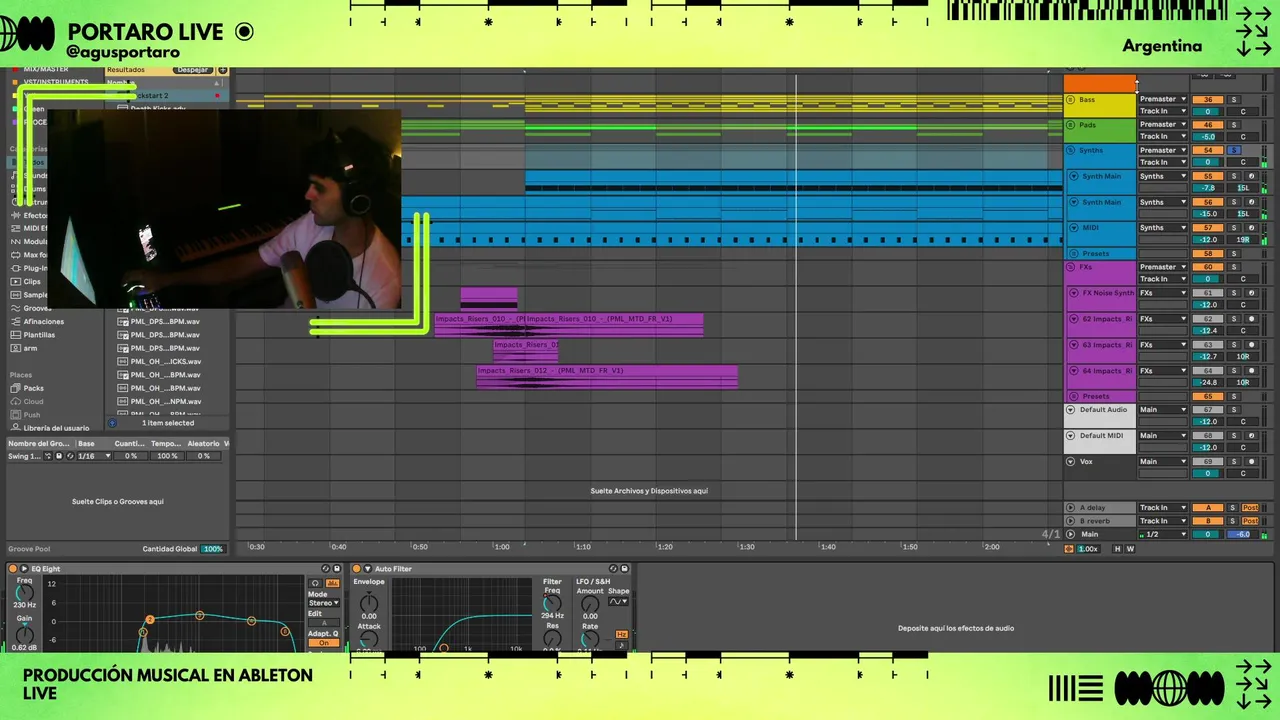Turn off Auto Filter device activator
This screenshot has width=1280, height=720.
(x=356, y=568)
